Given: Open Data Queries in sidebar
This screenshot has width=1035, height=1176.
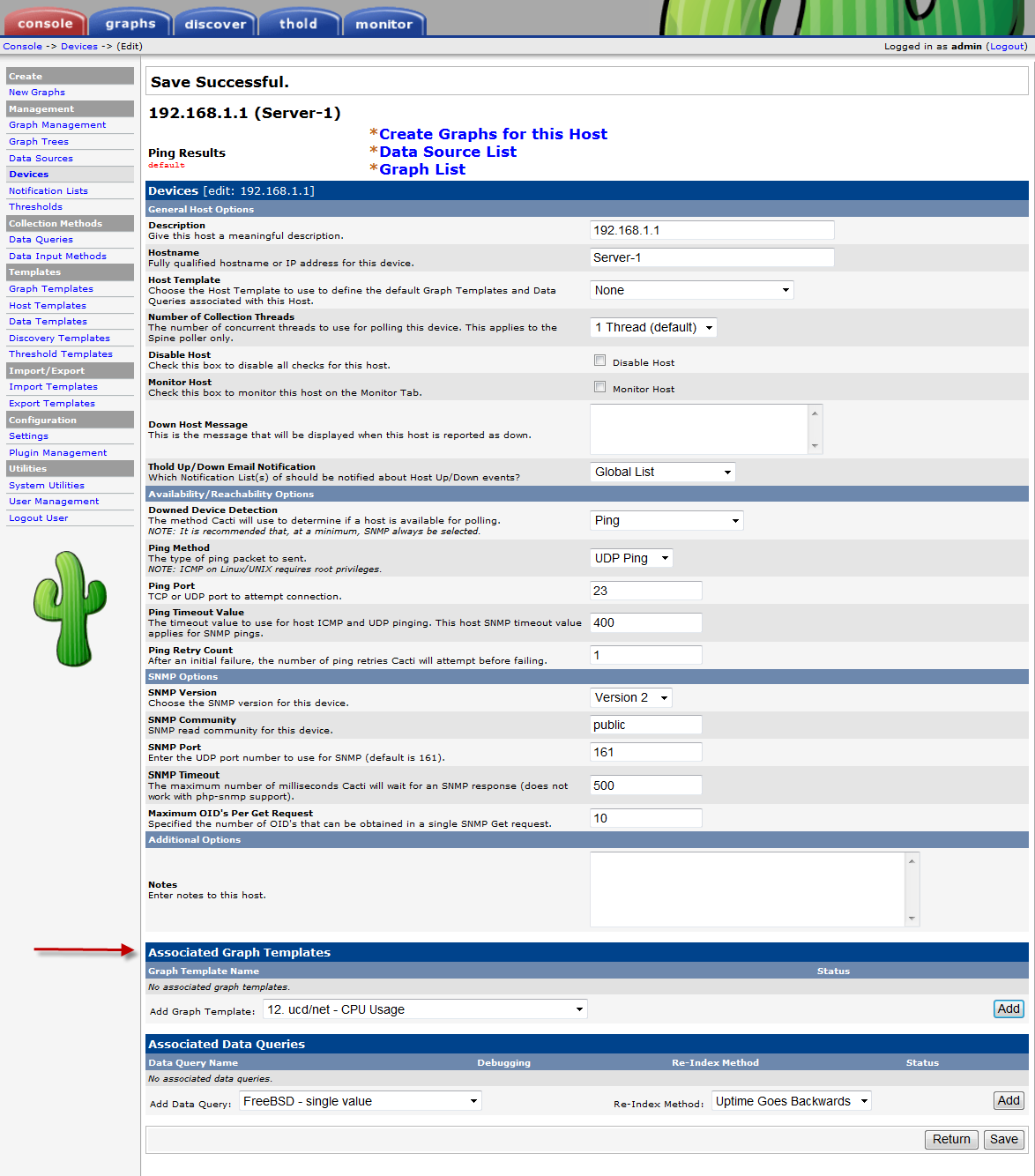Looking at the screenshot, I should [x=41, y=240].
